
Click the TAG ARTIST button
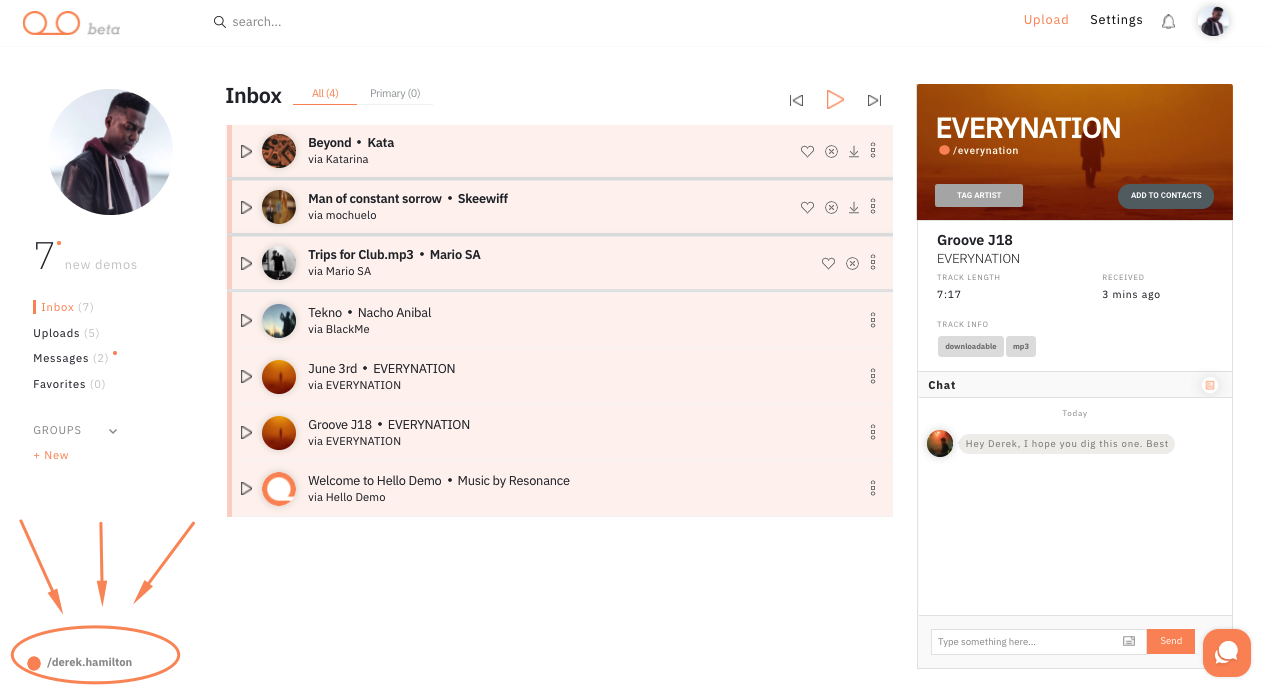[979, 195]
